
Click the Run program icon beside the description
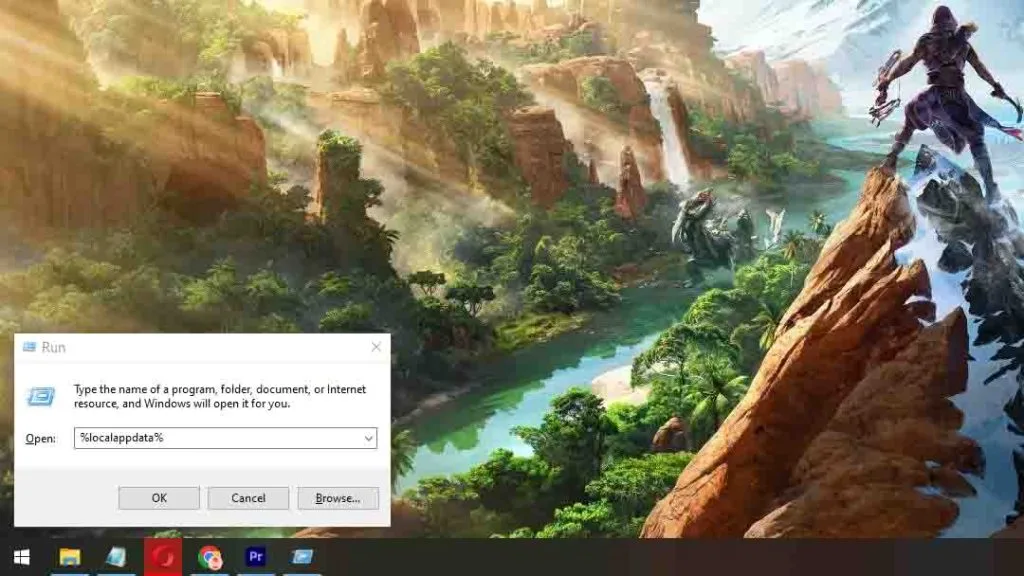[41, 396]
